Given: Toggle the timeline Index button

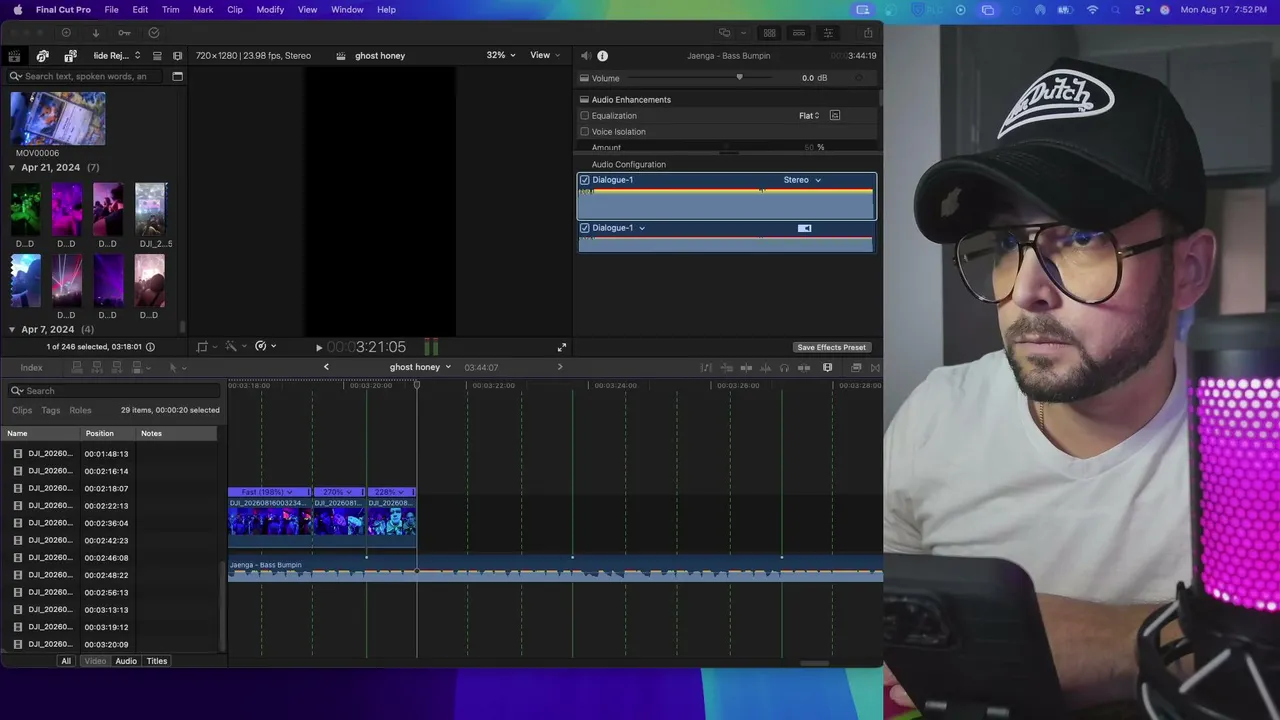Looking at the screenshot, I should [32, 368].
